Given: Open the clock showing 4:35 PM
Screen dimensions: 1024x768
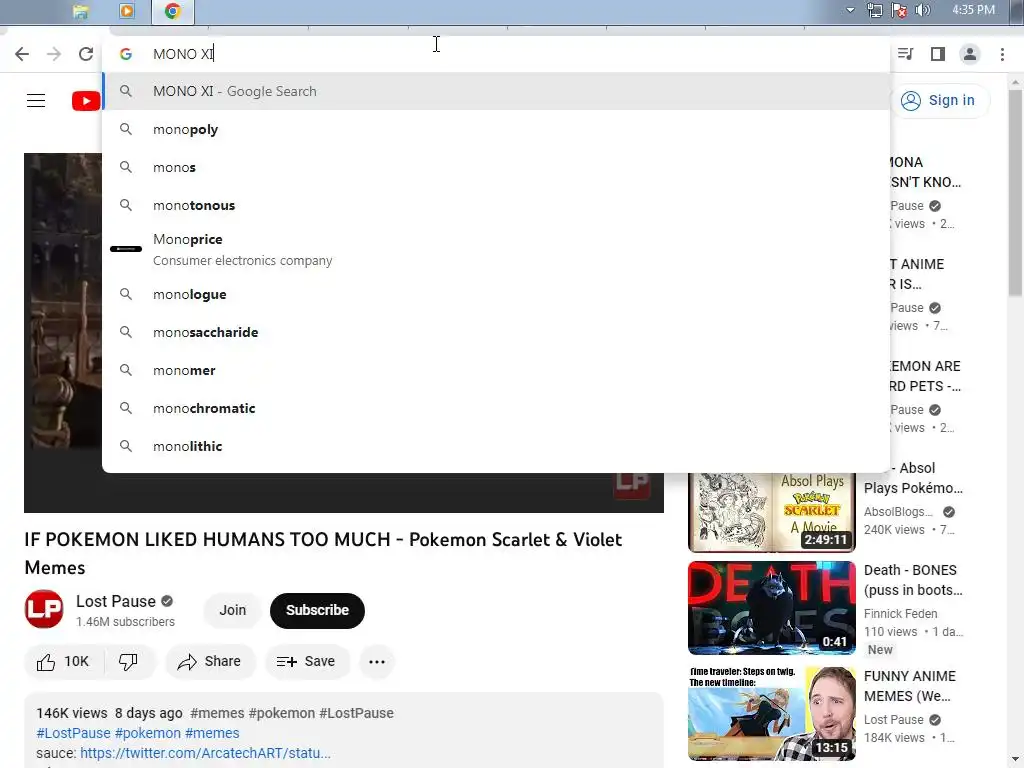Looking at the screenshot, I should pyautogui.click(x=973, y=10).
